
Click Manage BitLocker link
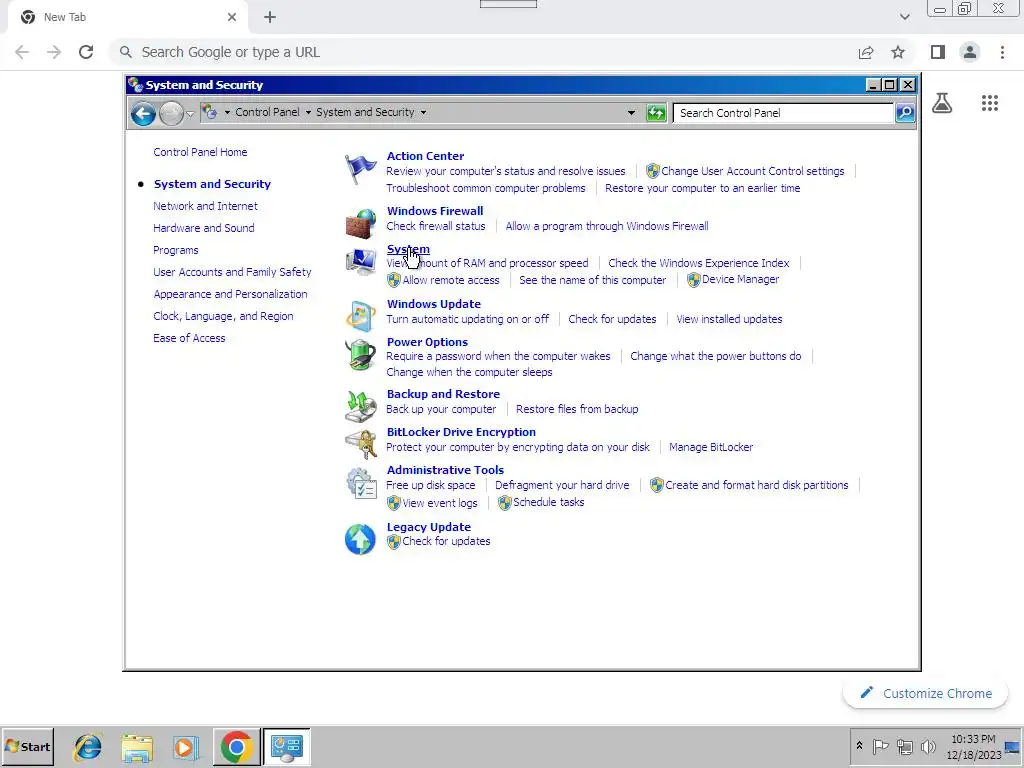tap(711, 447)
